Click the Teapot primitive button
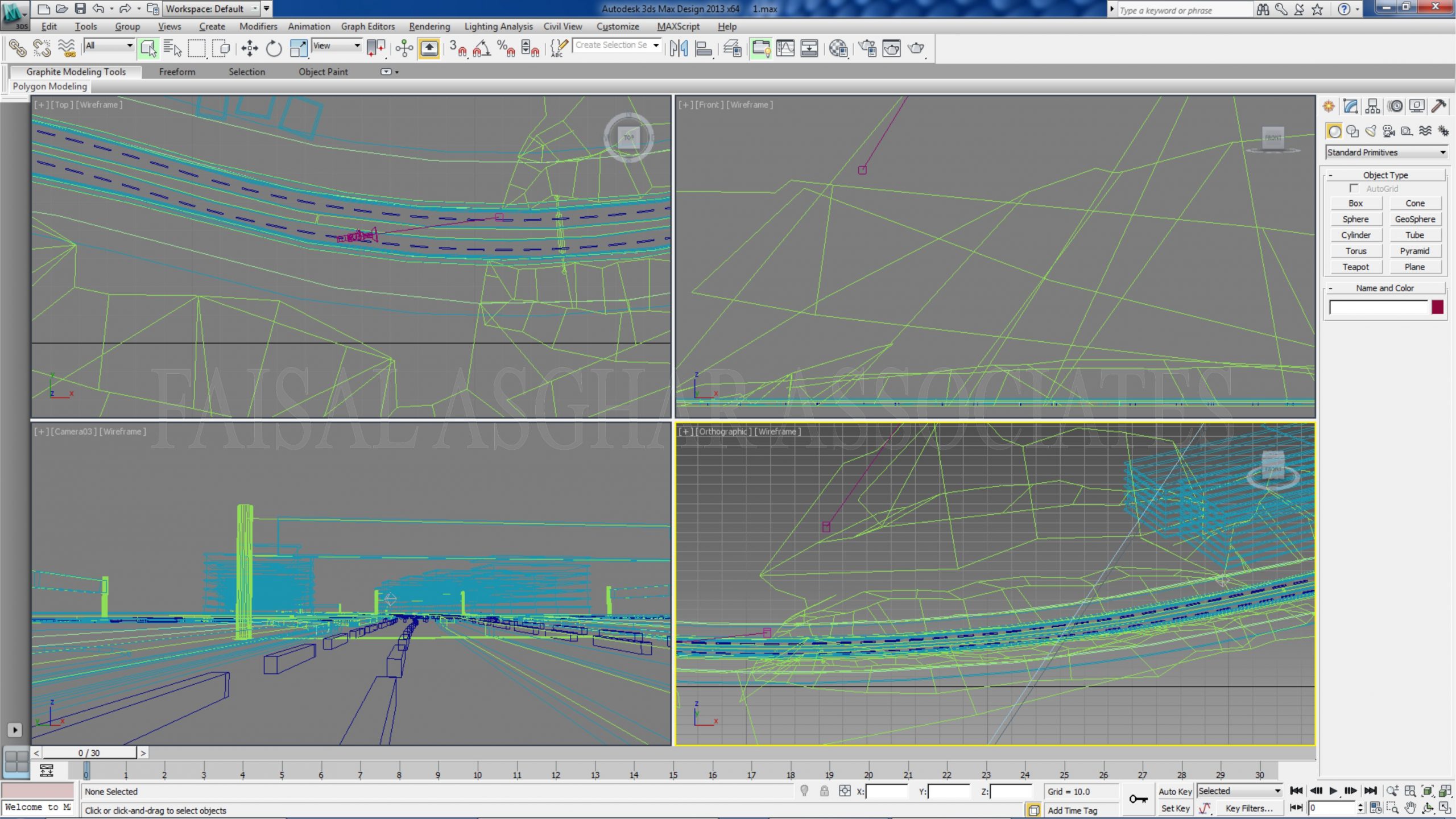The height and width of the screenshot is (819, 1456). click(x=1355, y=267)
